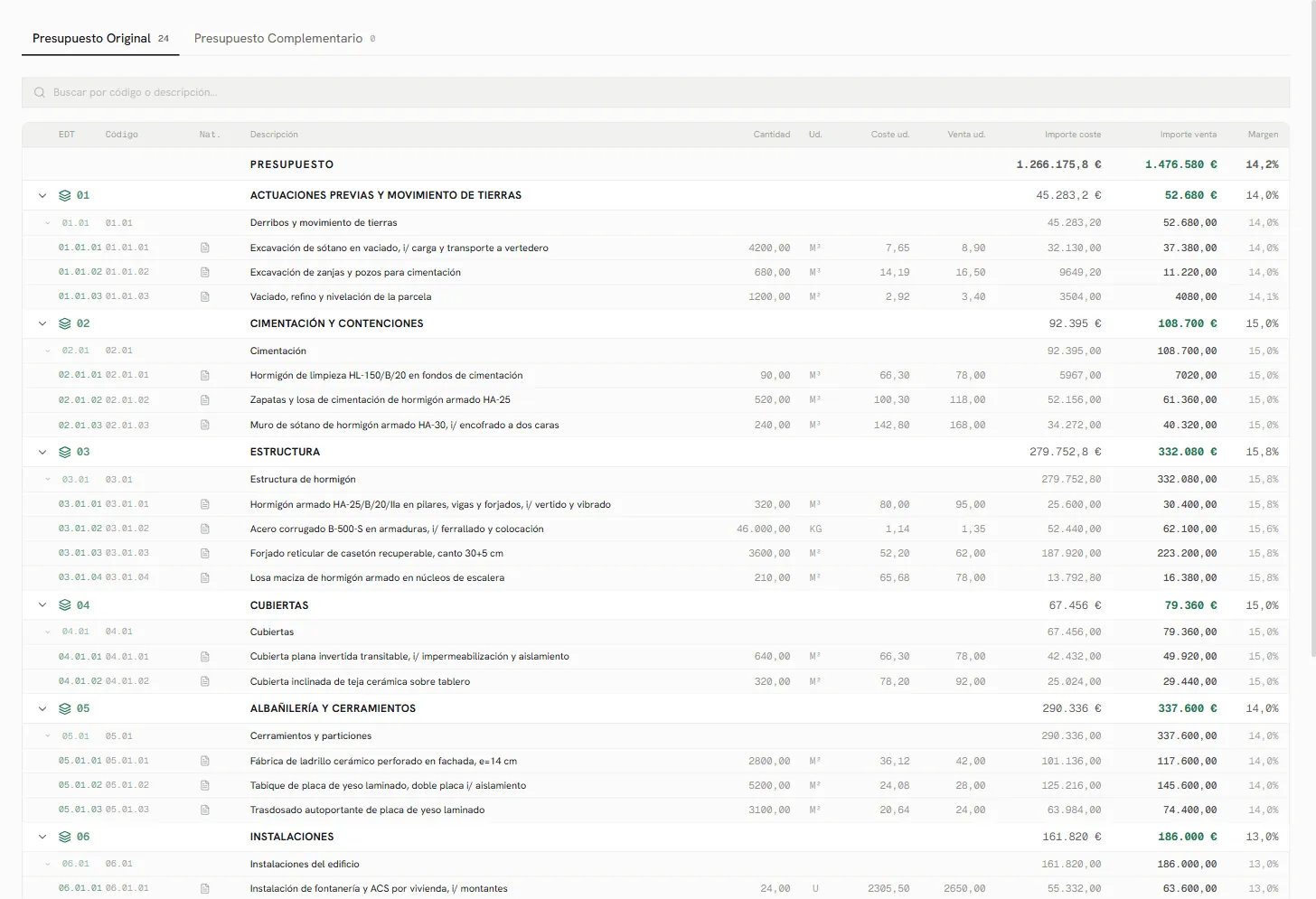1316x899 pixels.
Task: Click the search magnifier icon
Action: click(x=40, y=92)
